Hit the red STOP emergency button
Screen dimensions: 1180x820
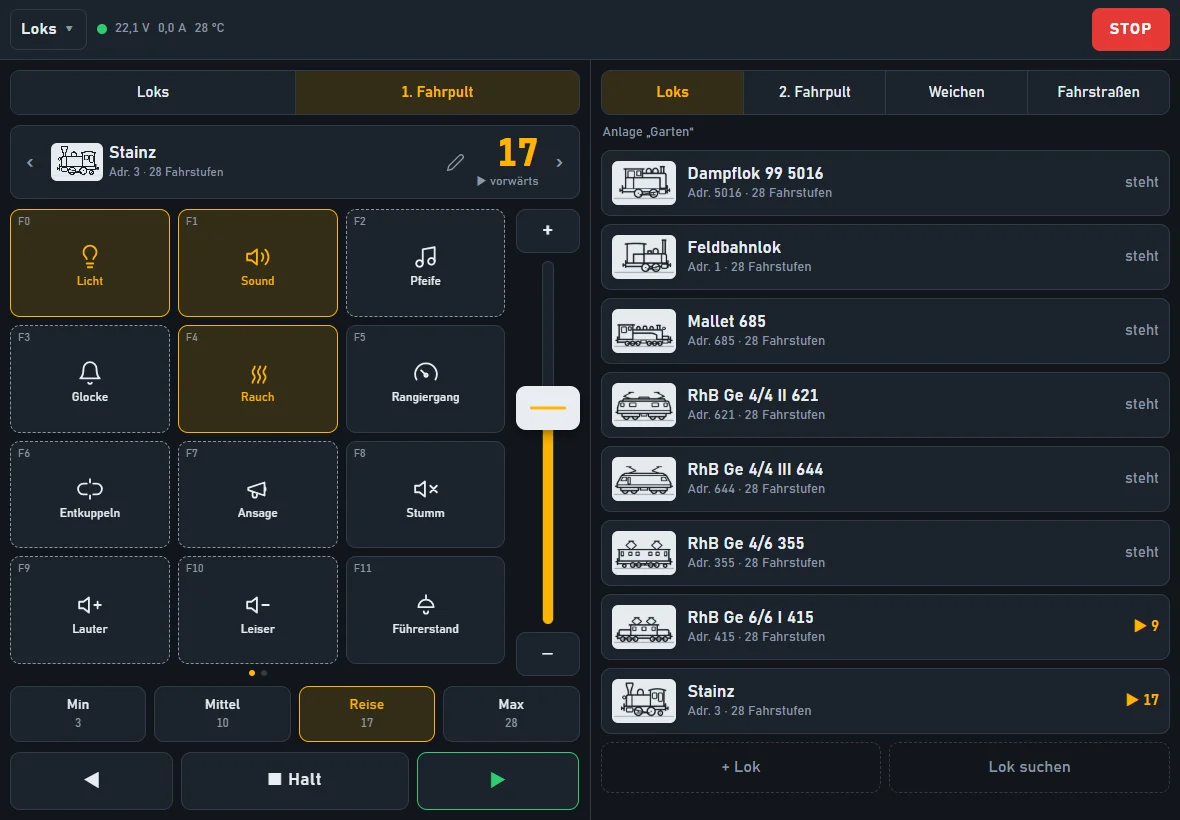click(x=1130, y=29)
